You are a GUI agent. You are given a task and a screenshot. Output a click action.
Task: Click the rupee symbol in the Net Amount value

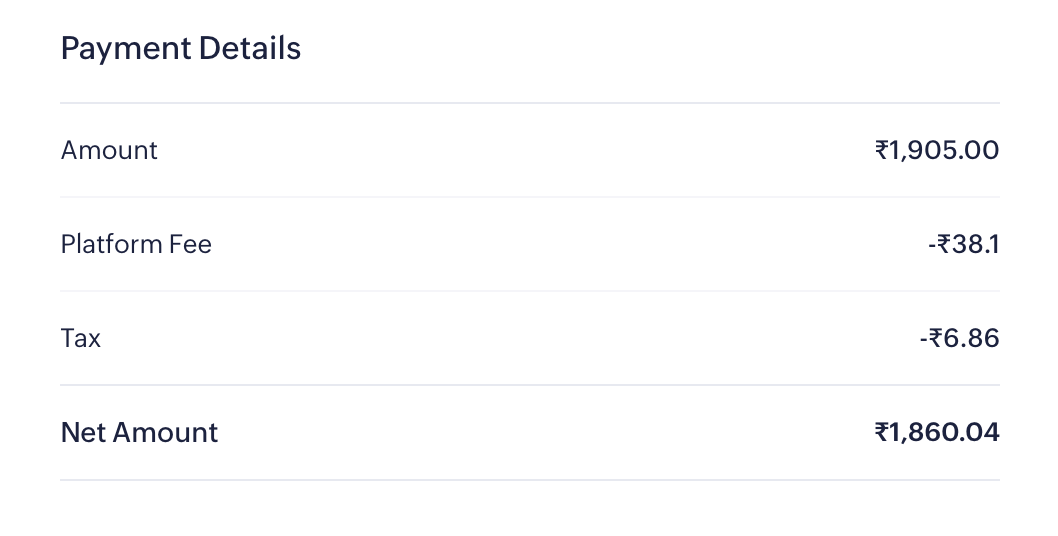pyautogui.click(x=881, y=432)
